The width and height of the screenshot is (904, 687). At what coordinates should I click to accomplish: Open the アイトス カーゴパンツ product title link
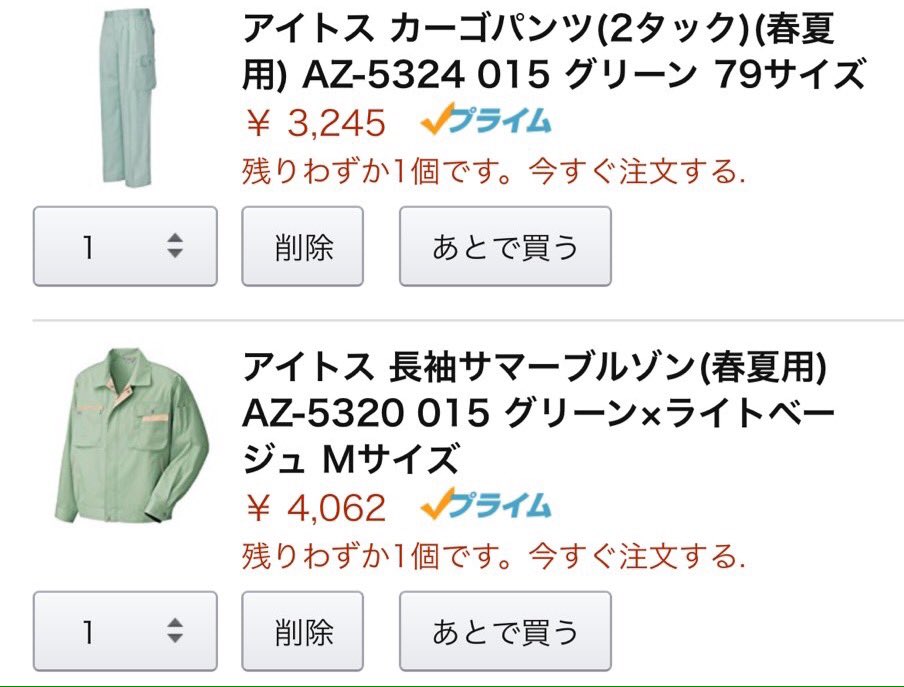tap(553, 52)
